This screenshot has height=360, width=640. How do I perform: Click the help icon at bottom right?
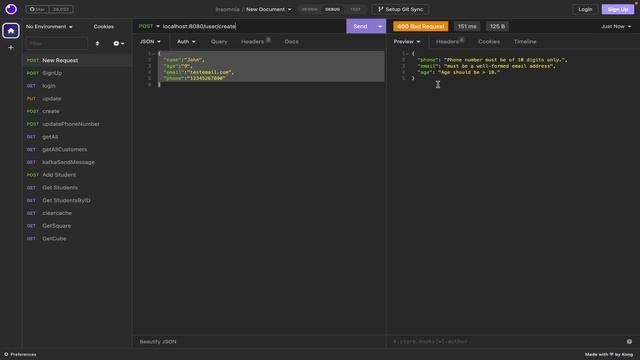pyautogui.click(x=629, y=342)
